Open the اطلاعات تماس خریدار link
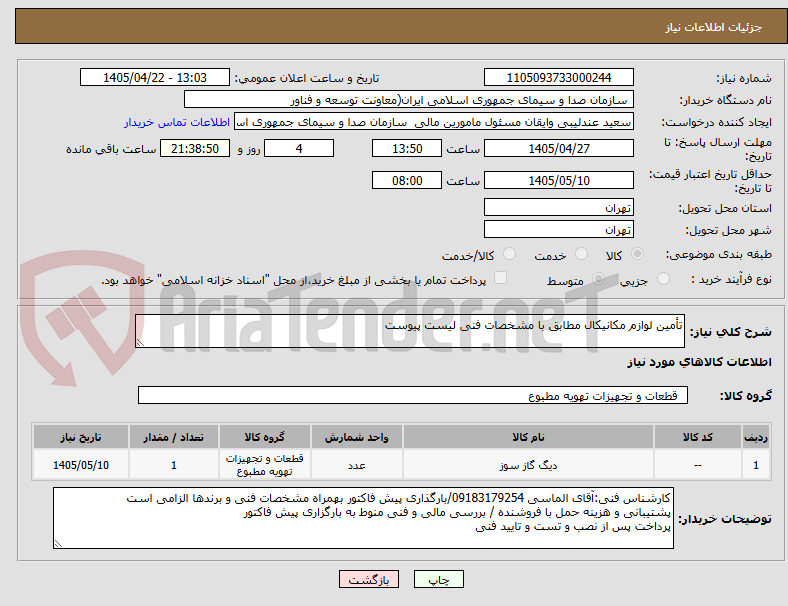The image size is (788, 606). [177, 122]
